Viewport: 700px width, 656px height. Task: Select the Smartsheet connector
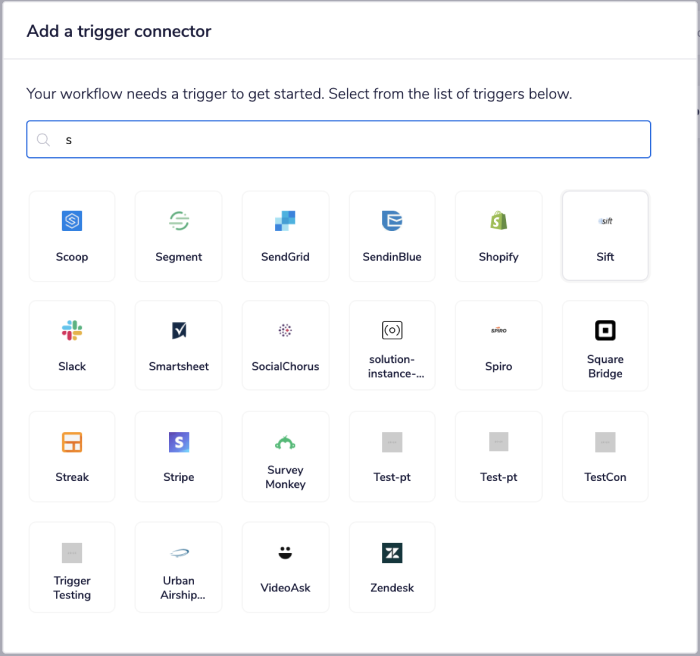pos(179,346)
